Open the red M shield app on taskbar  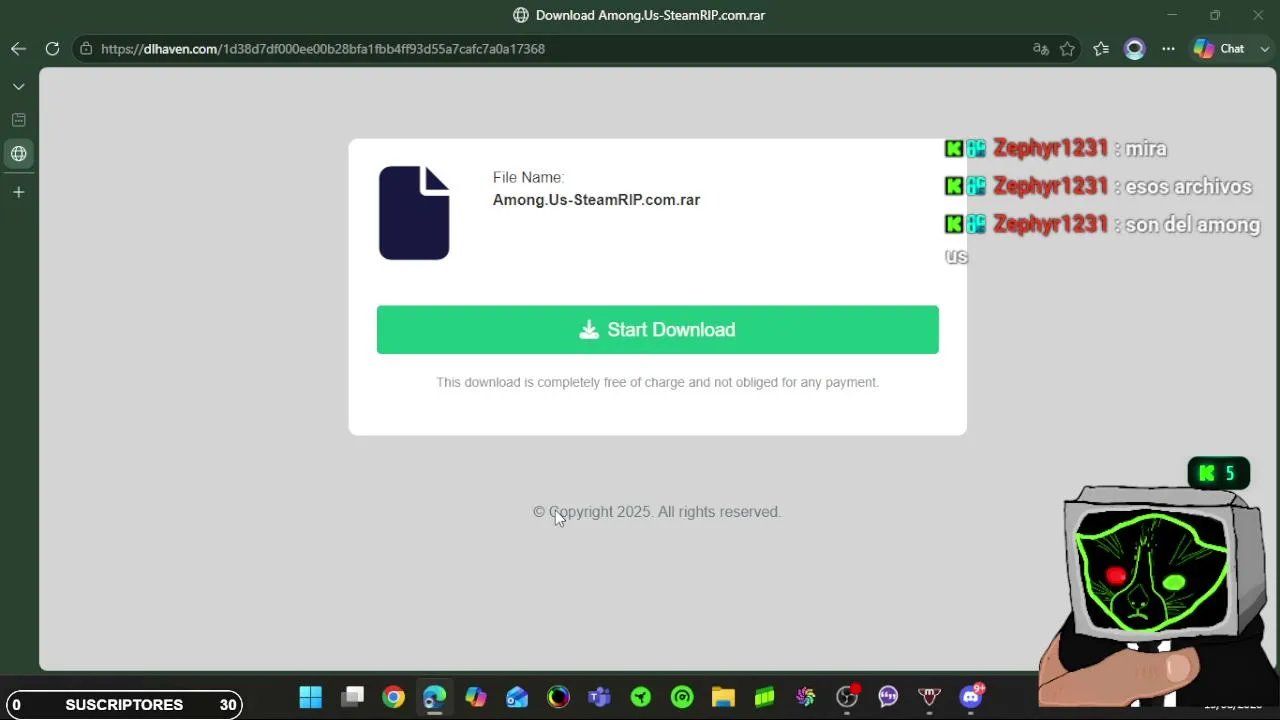click(x=930, y=697)
